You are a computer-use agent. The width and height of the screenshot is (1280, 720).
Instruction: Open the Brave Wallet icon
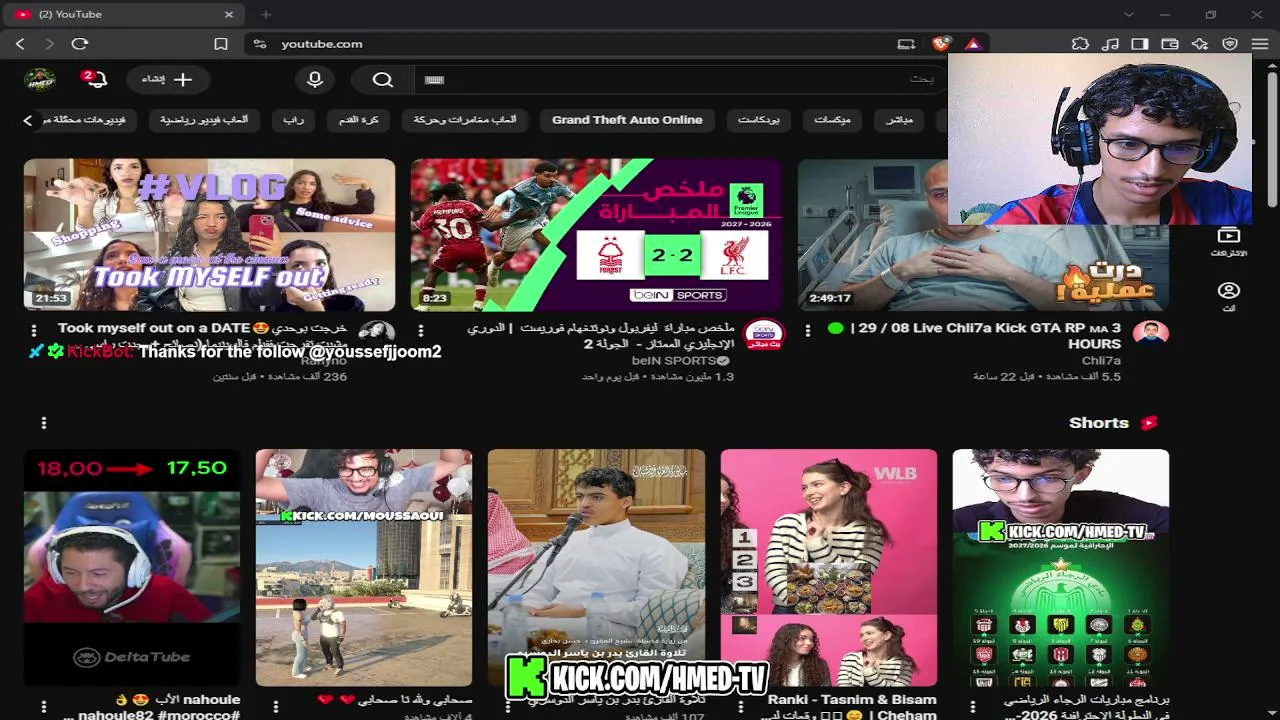point(1170,44)
